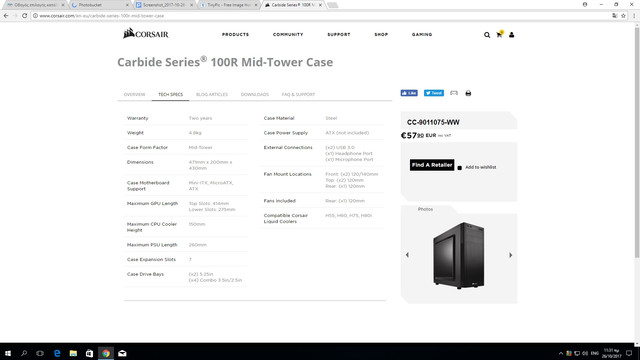
Task: Open the Windows Start menu
Action: [8, 353]
